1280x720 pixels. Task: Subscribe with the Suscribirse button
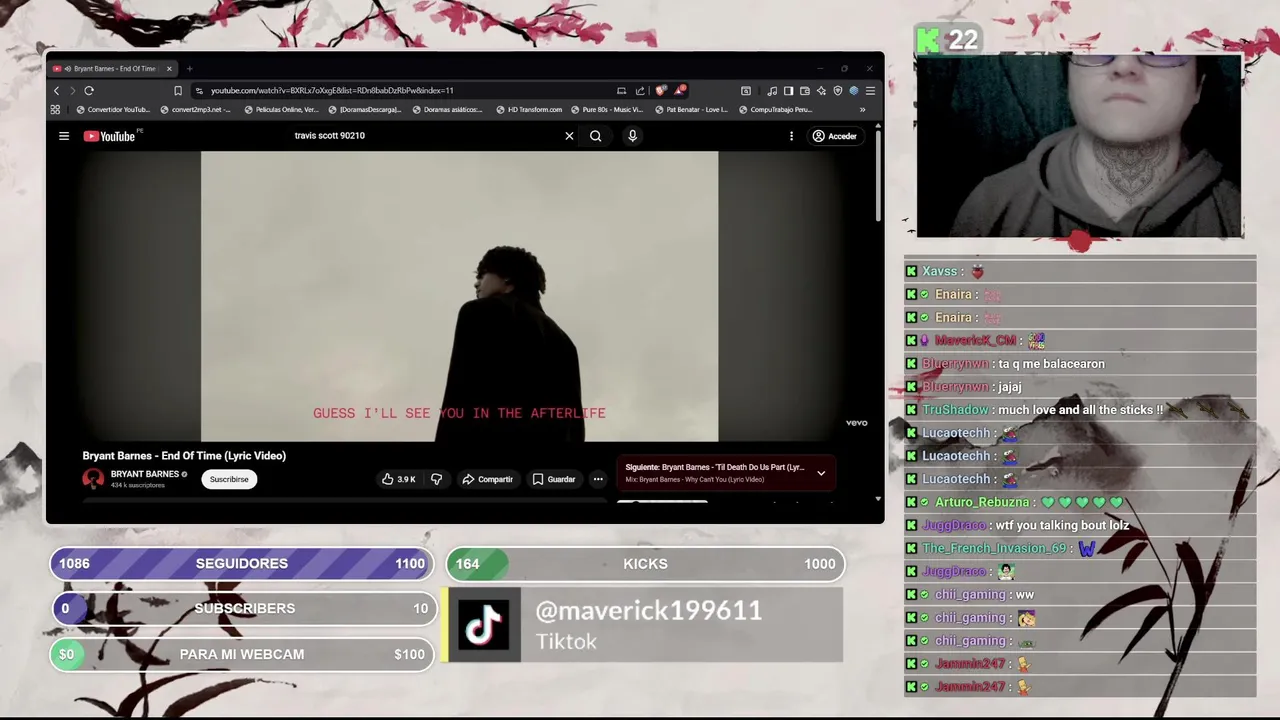pyautogui.click(x=229, y=479)
